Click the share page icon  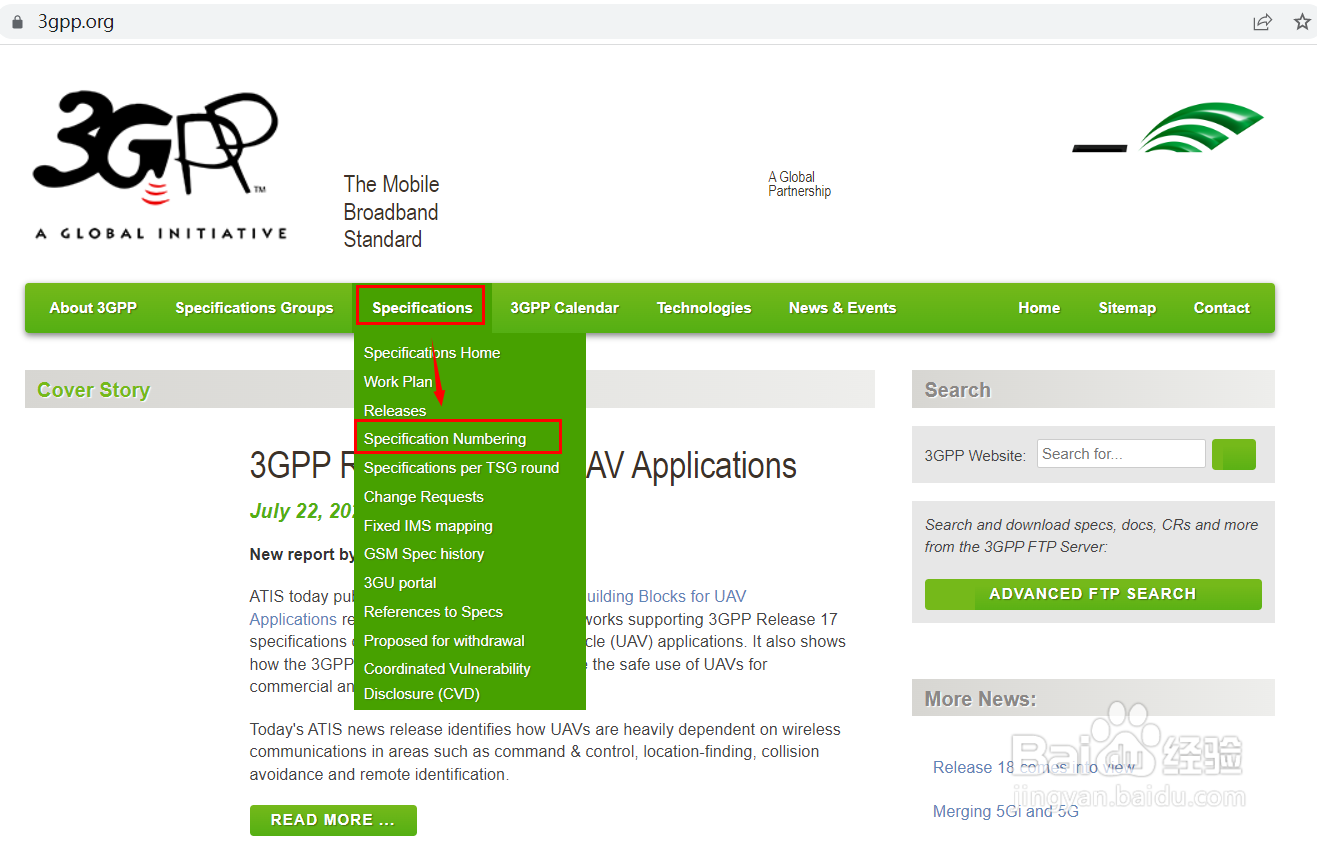coord(1263,22)
